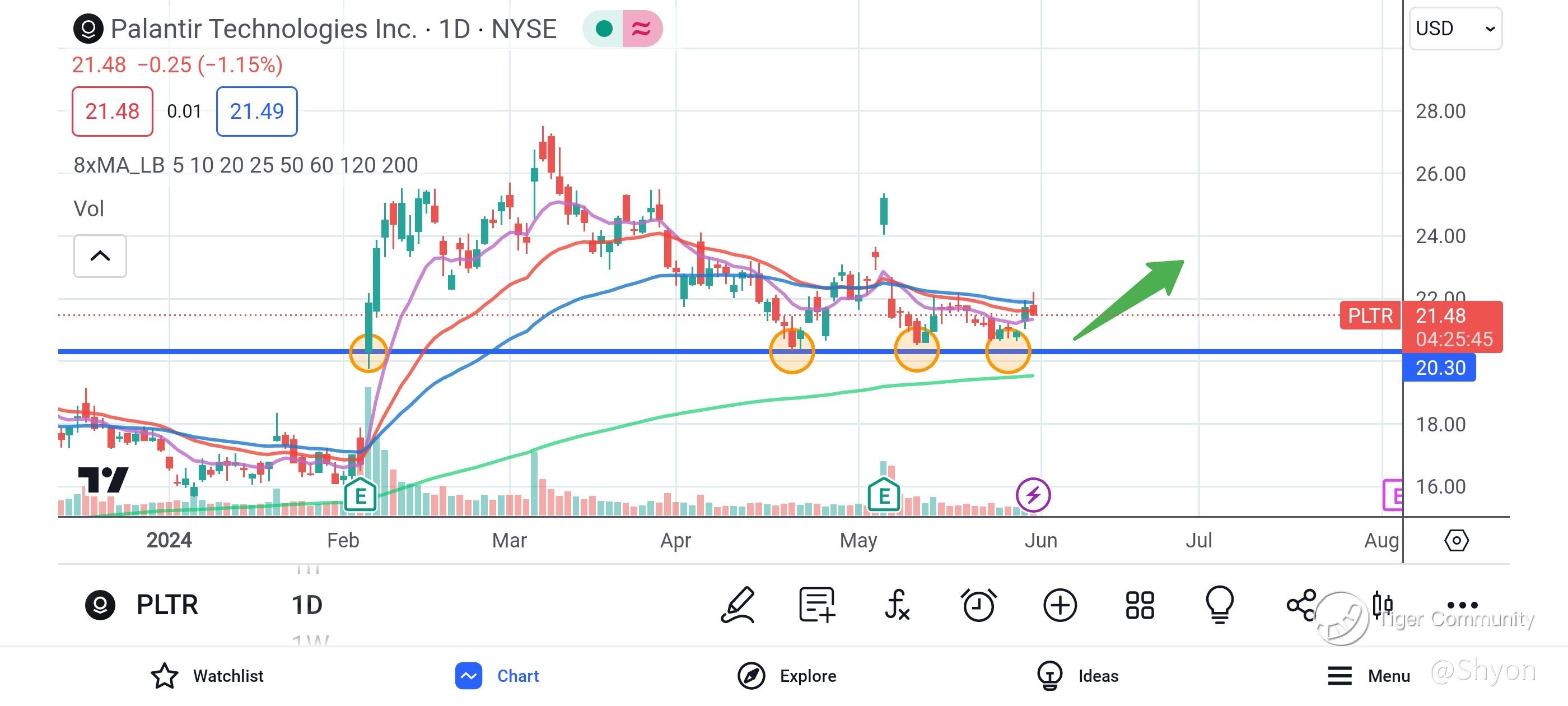
Task: Change chart type with the candlestick icon
Action: pos(1382,605)
